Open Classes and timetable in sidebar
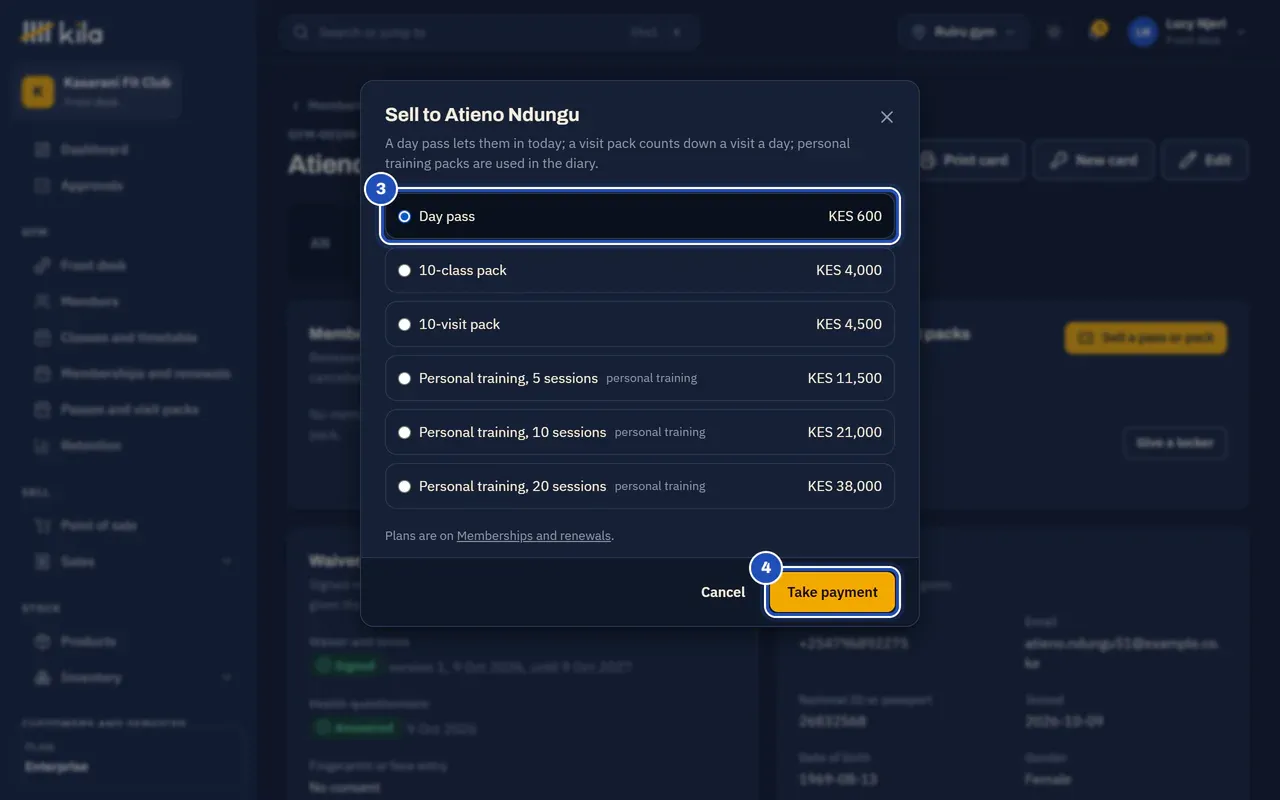The height and width of the screenshot is (800, 1280). pos(130,338)
